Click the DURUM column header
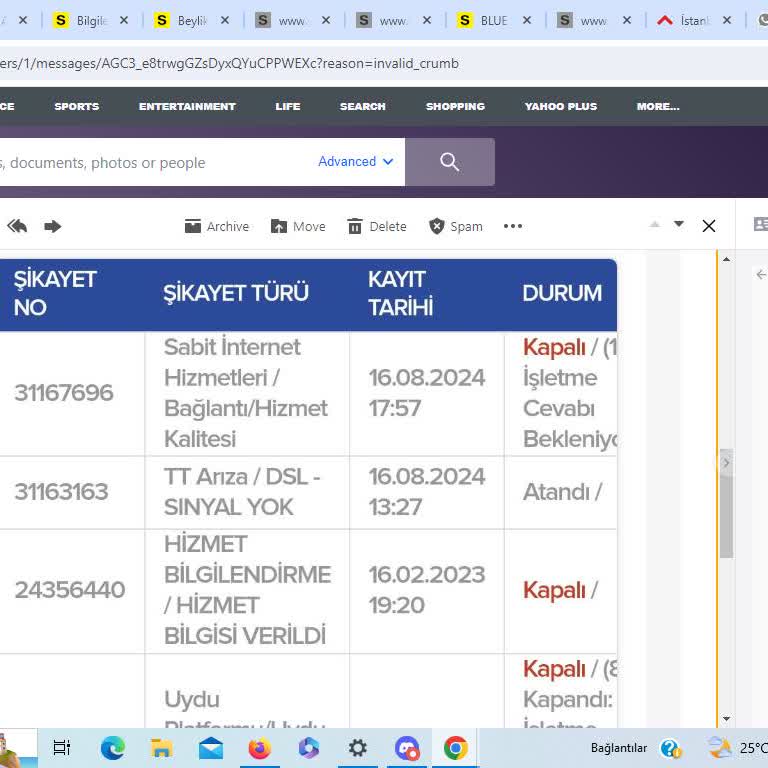The height and width of the screenshot is (768, 768). point(562,293)
